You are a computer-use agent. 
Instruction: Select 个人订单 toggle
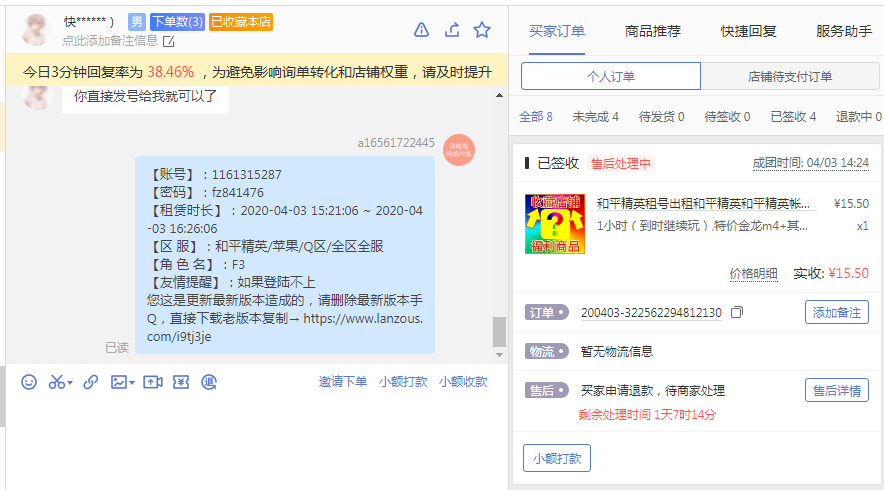tap(611, 76)
